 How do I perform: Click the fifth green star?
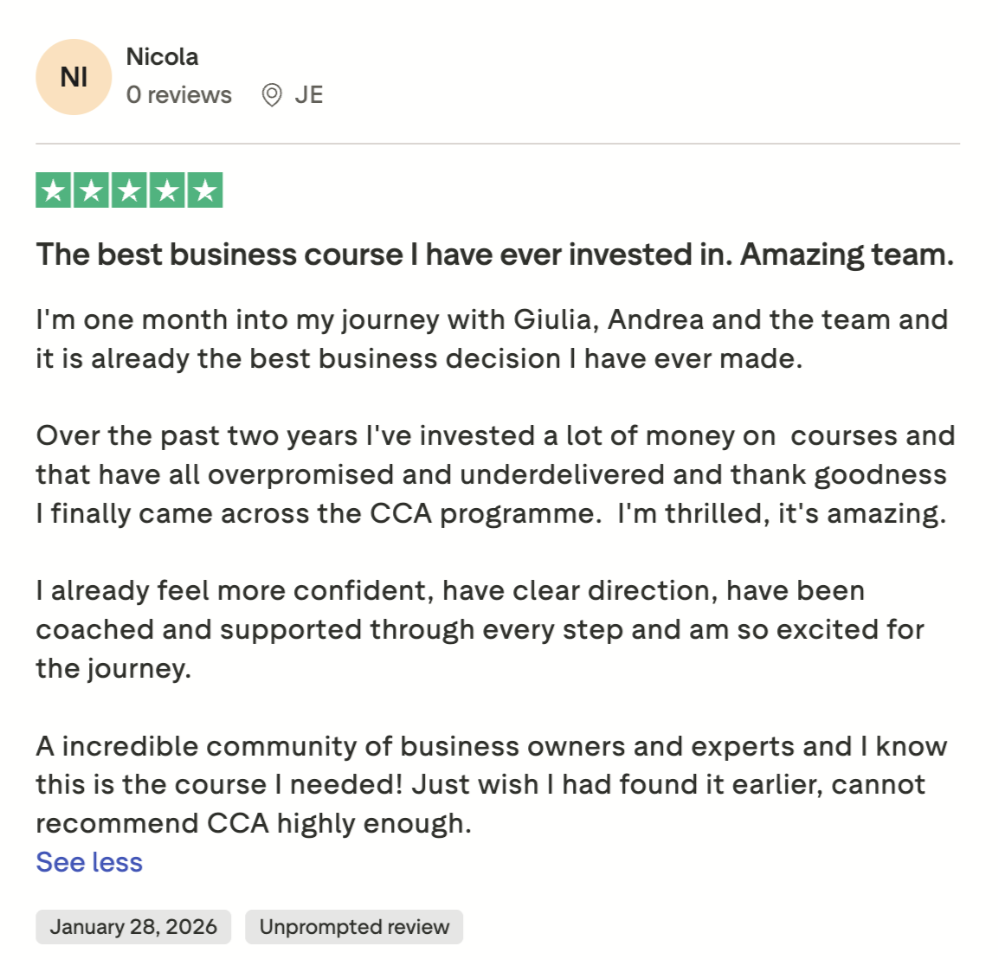coord(205,190)
